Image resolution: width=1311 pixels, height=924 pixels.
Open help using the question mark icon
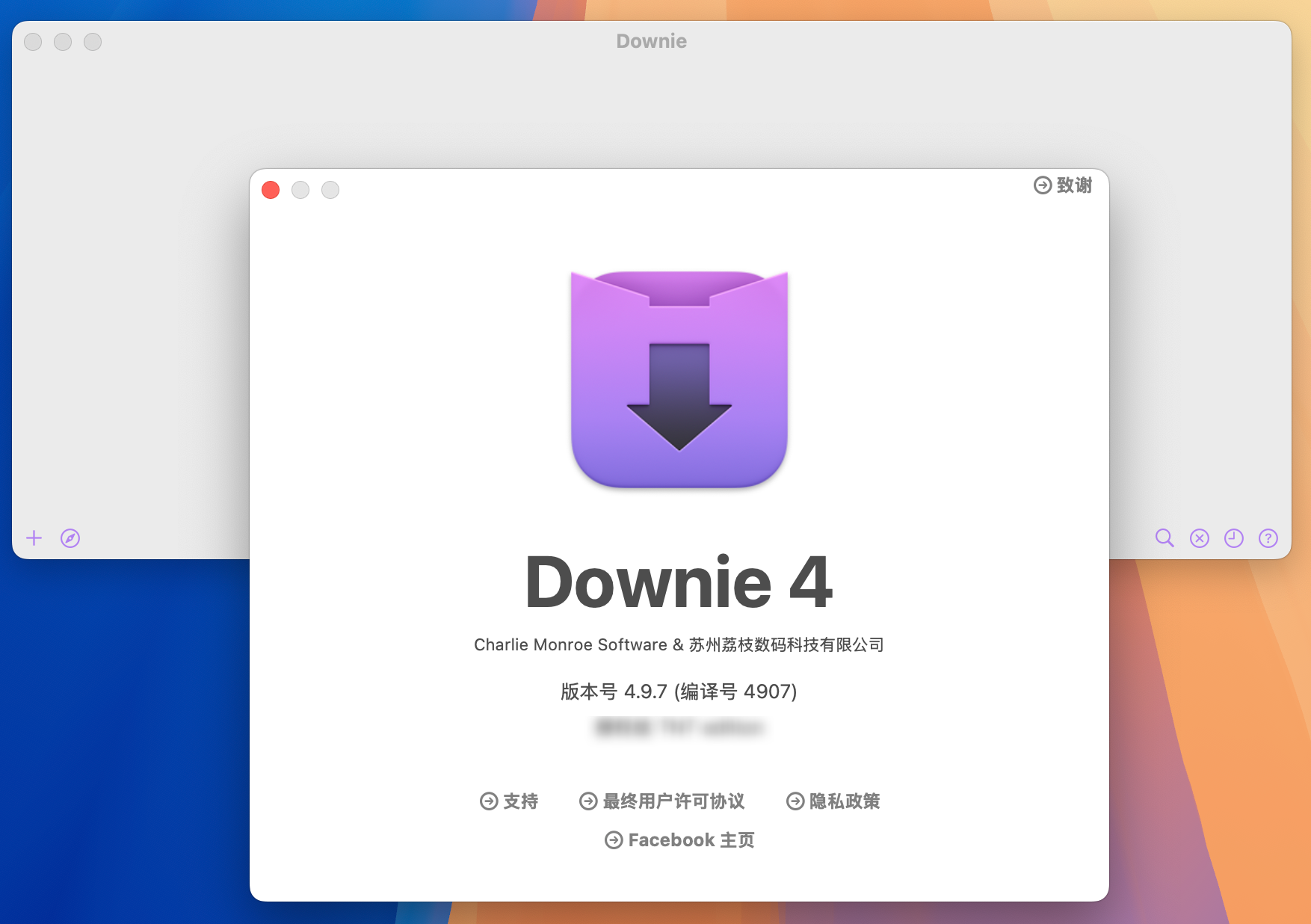pyautogui.click(x=1267, y=538)
